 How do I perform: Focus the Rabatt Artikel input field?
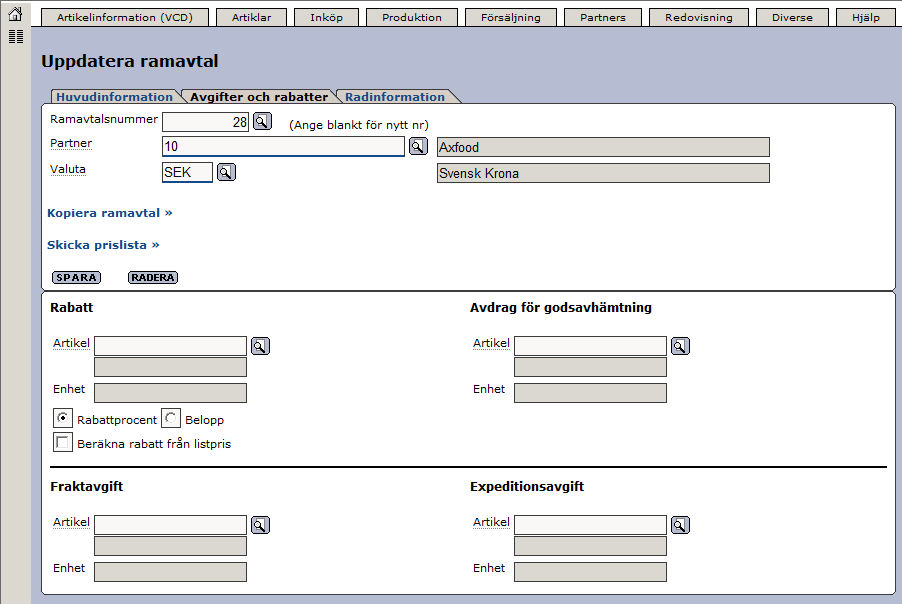click(x=170, y=346)
